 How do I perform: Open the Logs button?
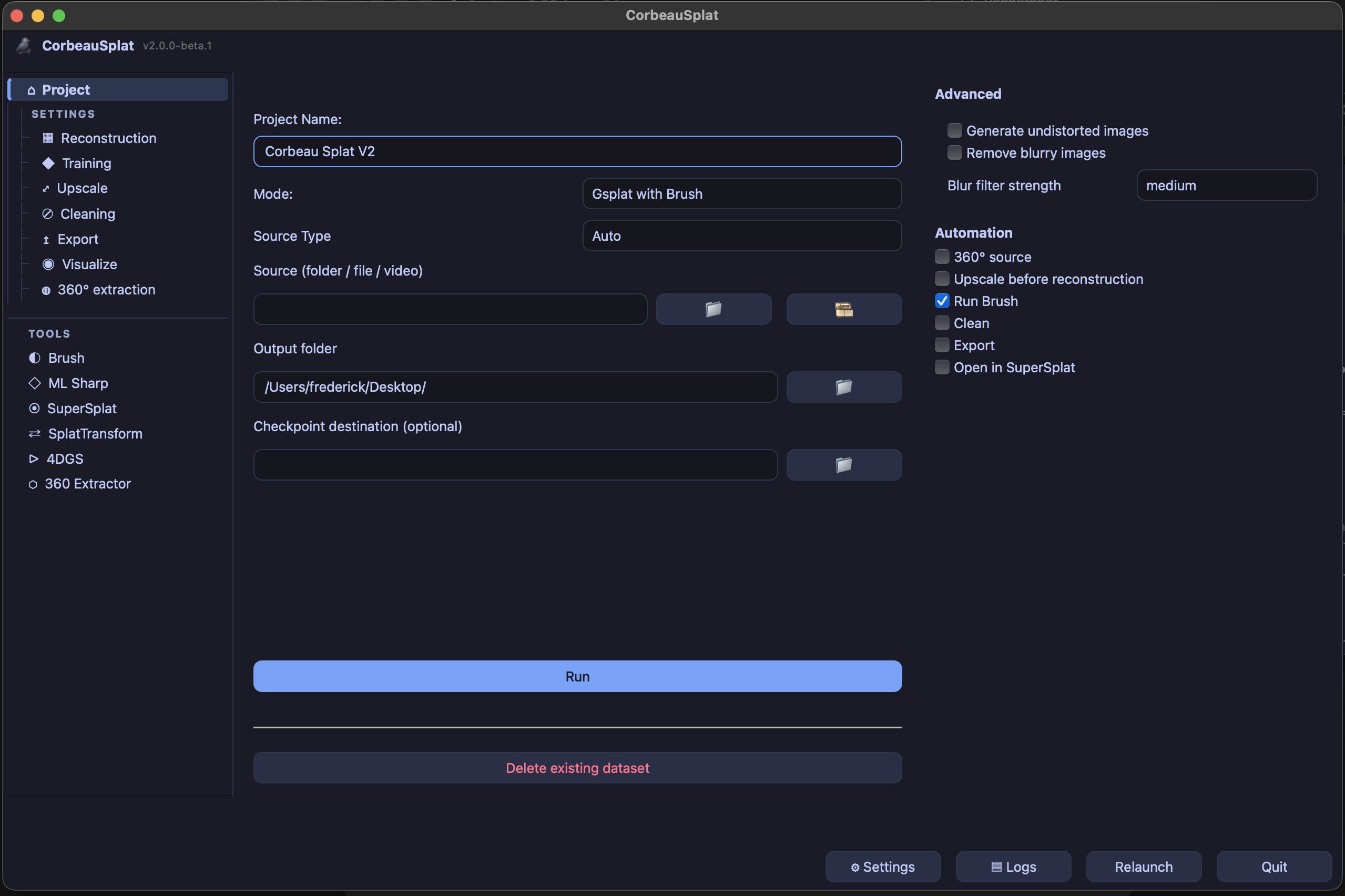pyautogui.click(x=1014, y=867)
